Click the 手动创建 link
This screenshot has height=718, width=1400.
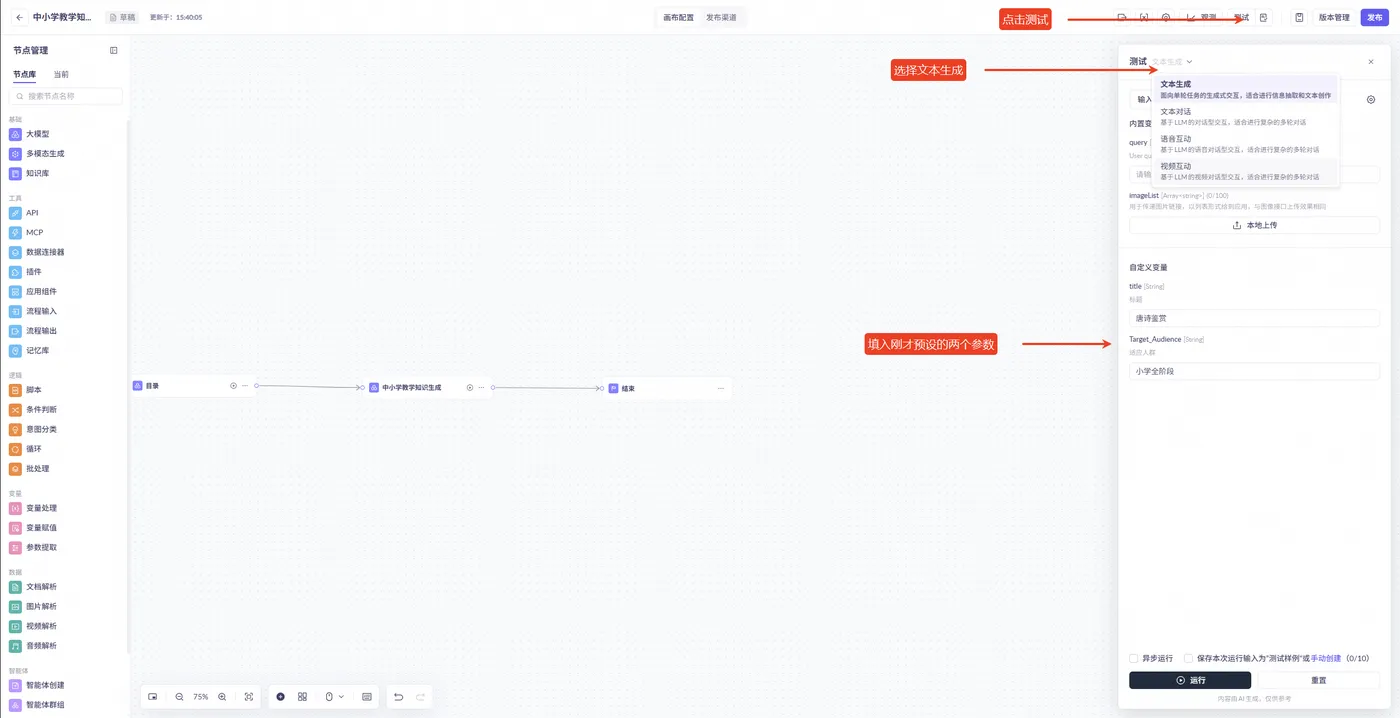coord(1325,658)
